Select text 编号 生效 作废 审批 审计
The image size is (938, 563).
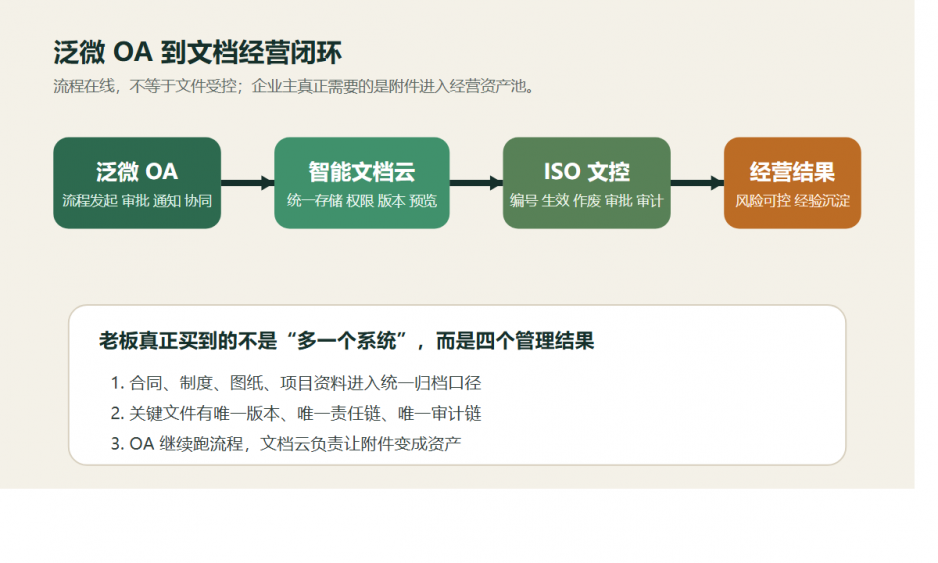(x=586, y=200)
